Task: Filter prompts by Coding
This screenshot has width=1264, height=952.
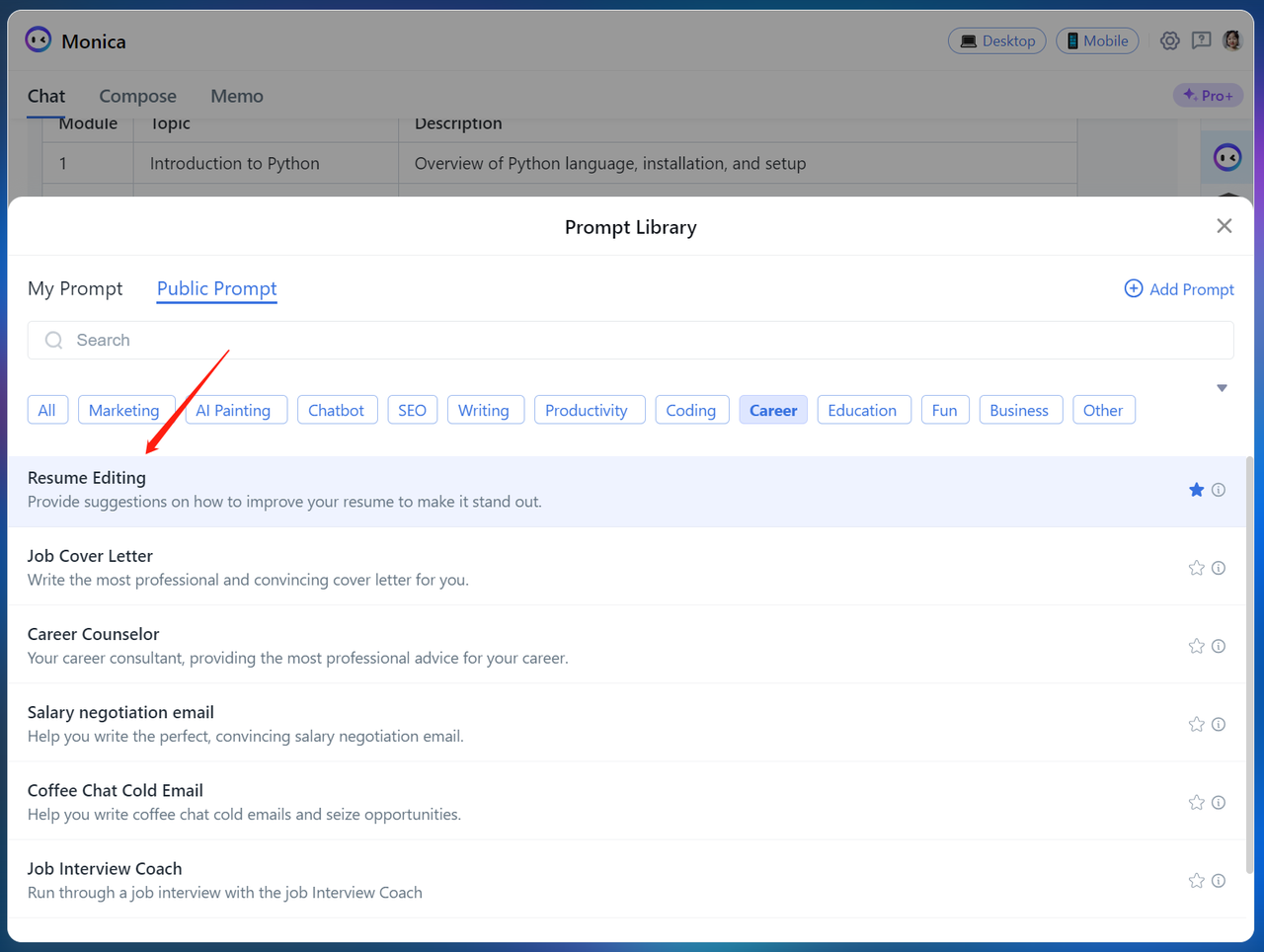Action: 691,410
